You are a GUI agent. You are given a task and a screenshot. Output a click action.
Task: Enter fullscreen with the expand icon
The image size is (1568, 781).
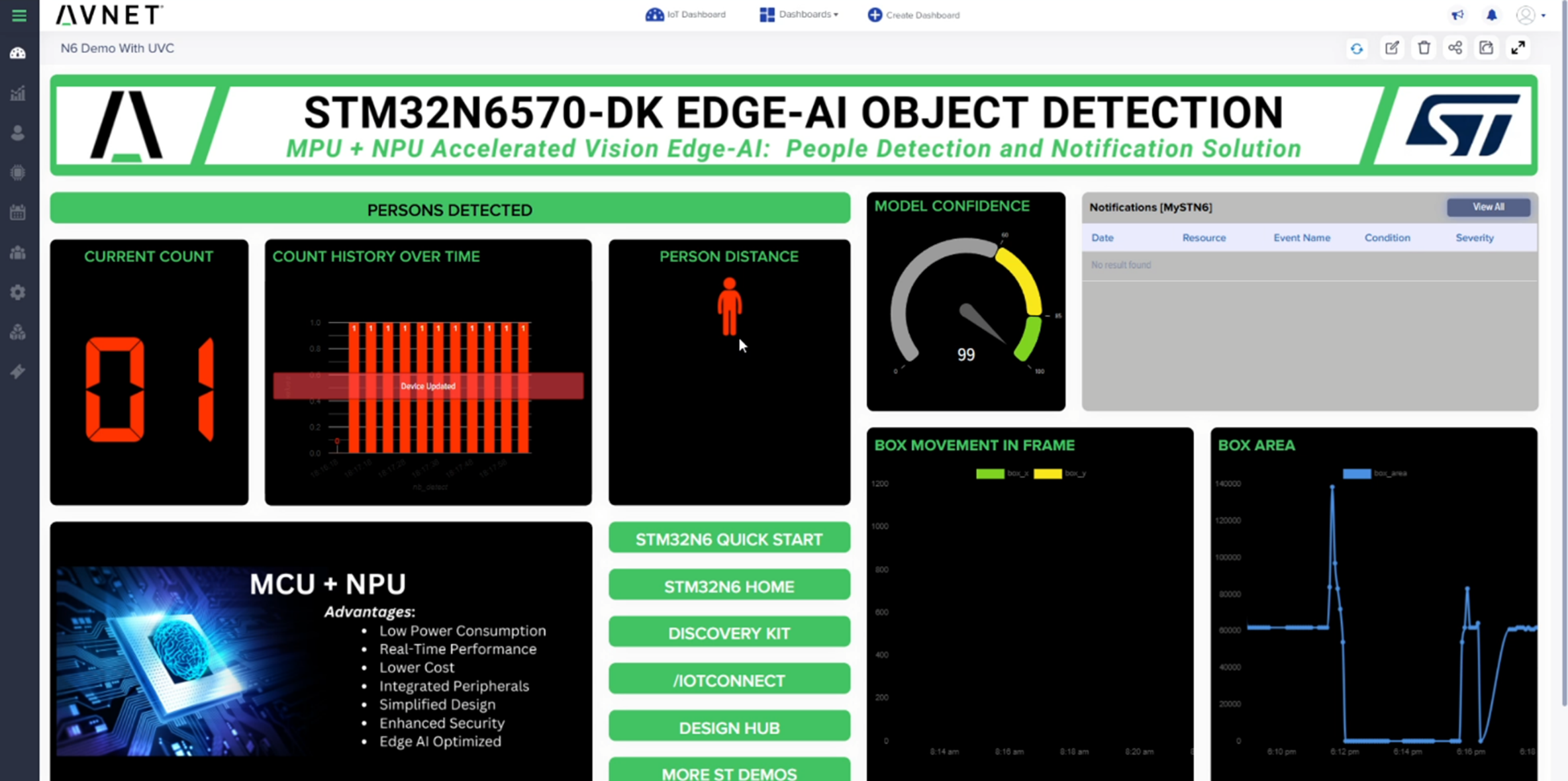tap(1518, 48)
